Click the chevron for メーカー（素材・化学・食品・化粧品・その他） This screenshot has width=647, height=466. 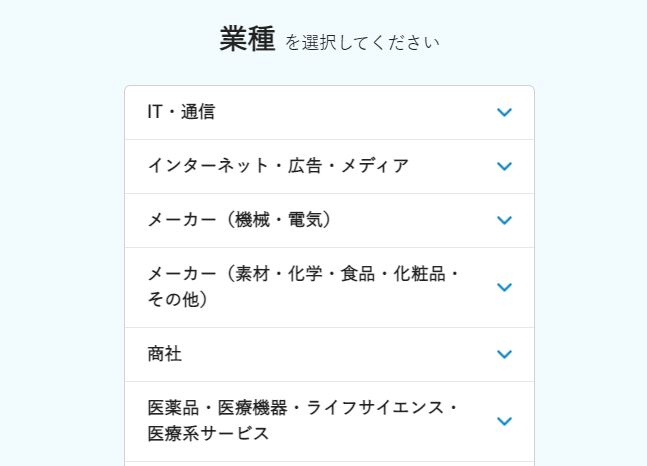point(504,287)
